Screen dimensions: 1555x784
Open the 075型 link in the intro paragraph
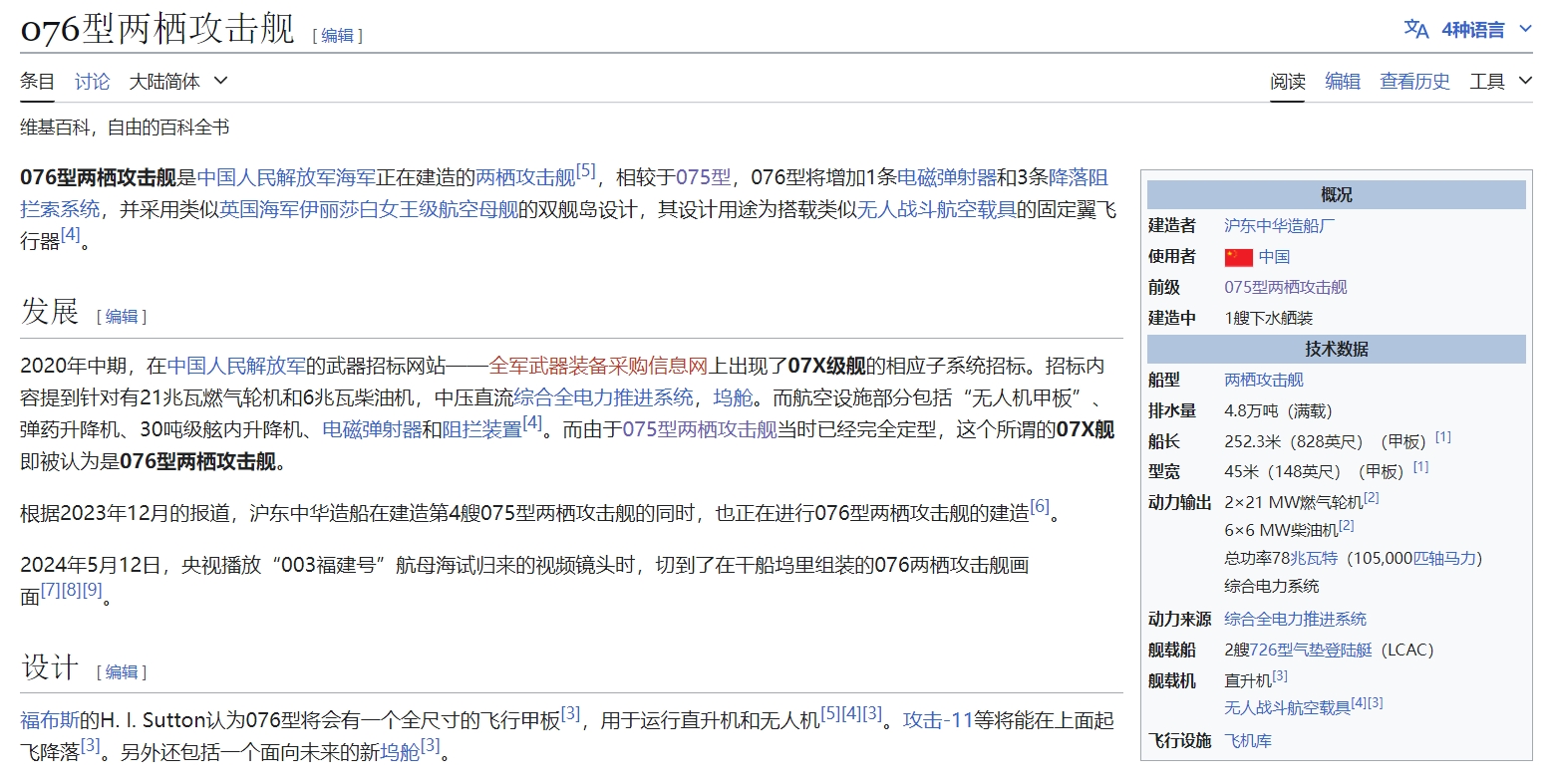(703, 178)
